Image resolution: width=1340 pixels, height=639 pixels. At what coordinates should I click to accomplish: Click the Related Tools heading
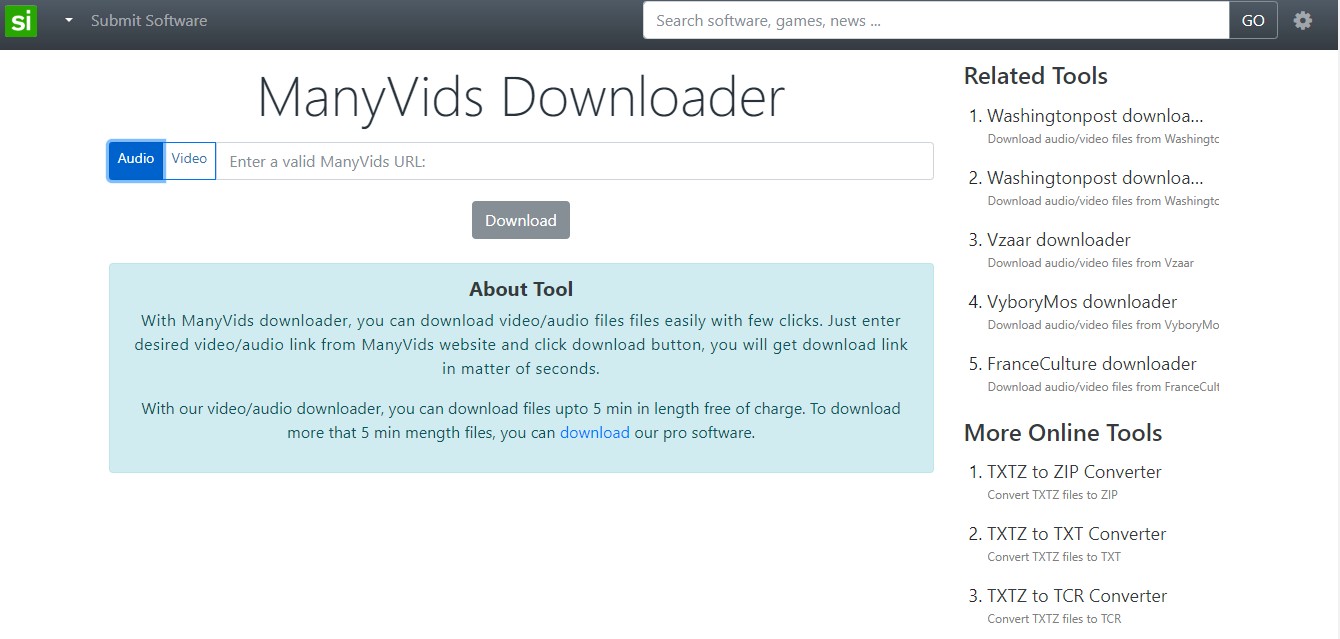tap(1036, 76)
